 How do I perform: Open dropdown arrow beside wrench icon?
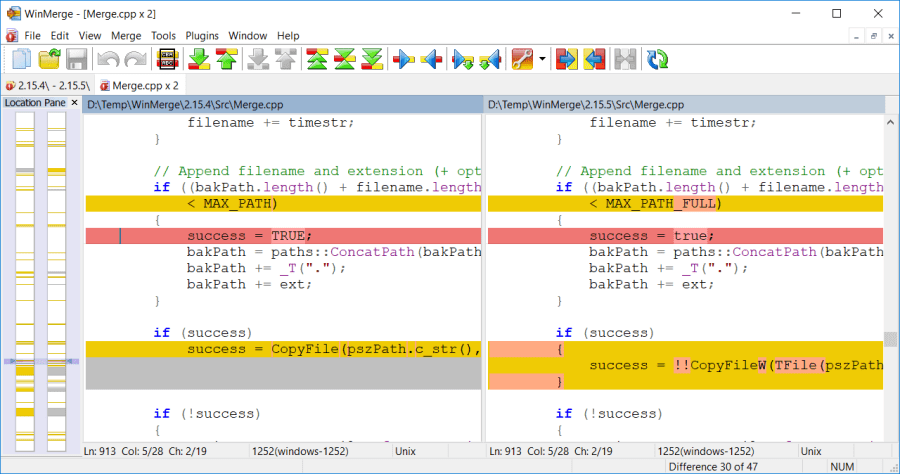(542, 59)
